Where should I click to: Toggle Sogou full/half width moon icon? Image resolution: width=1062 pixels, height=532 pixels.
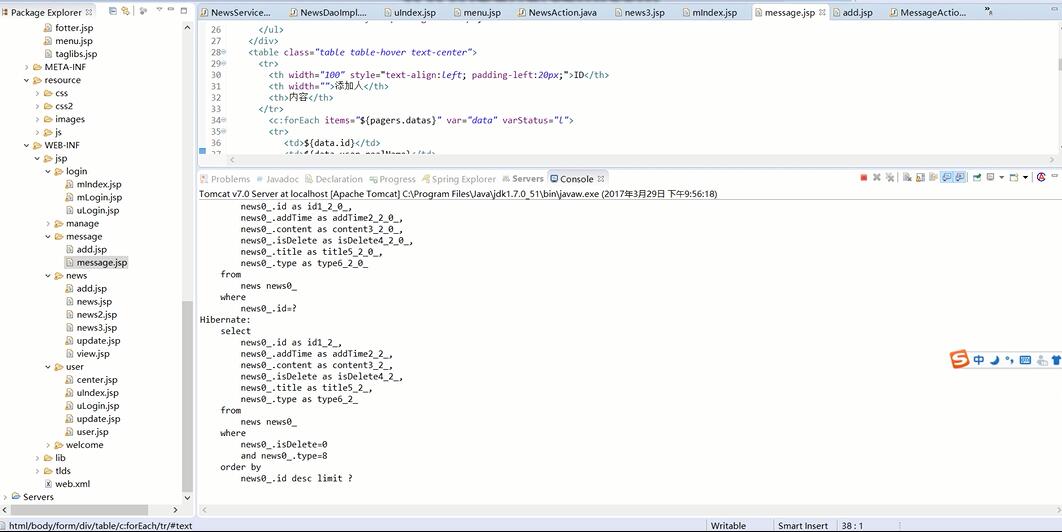tap(994, 360)
